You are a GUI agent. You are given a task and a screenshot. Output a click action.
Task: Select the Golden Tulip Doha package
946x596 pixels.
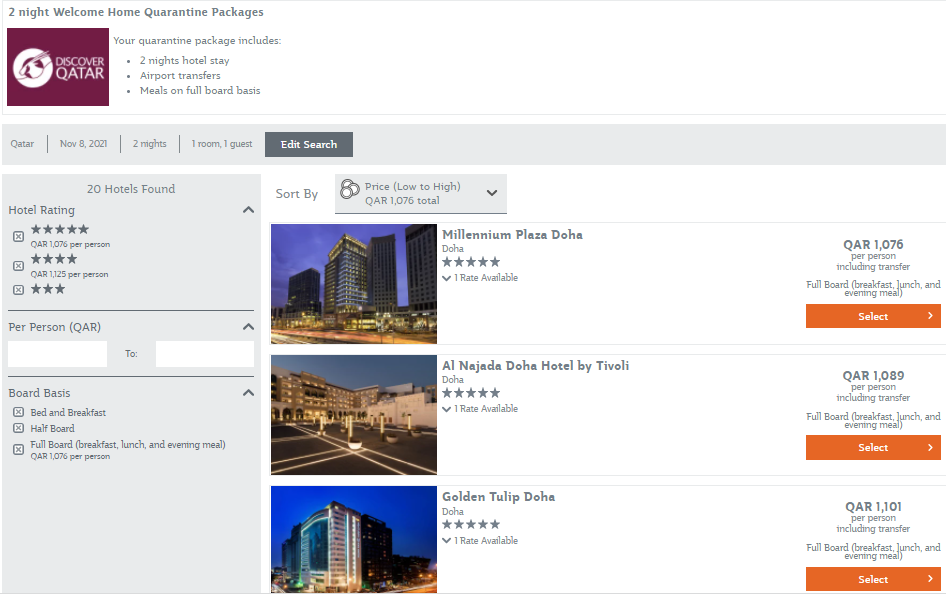(873, 579)
